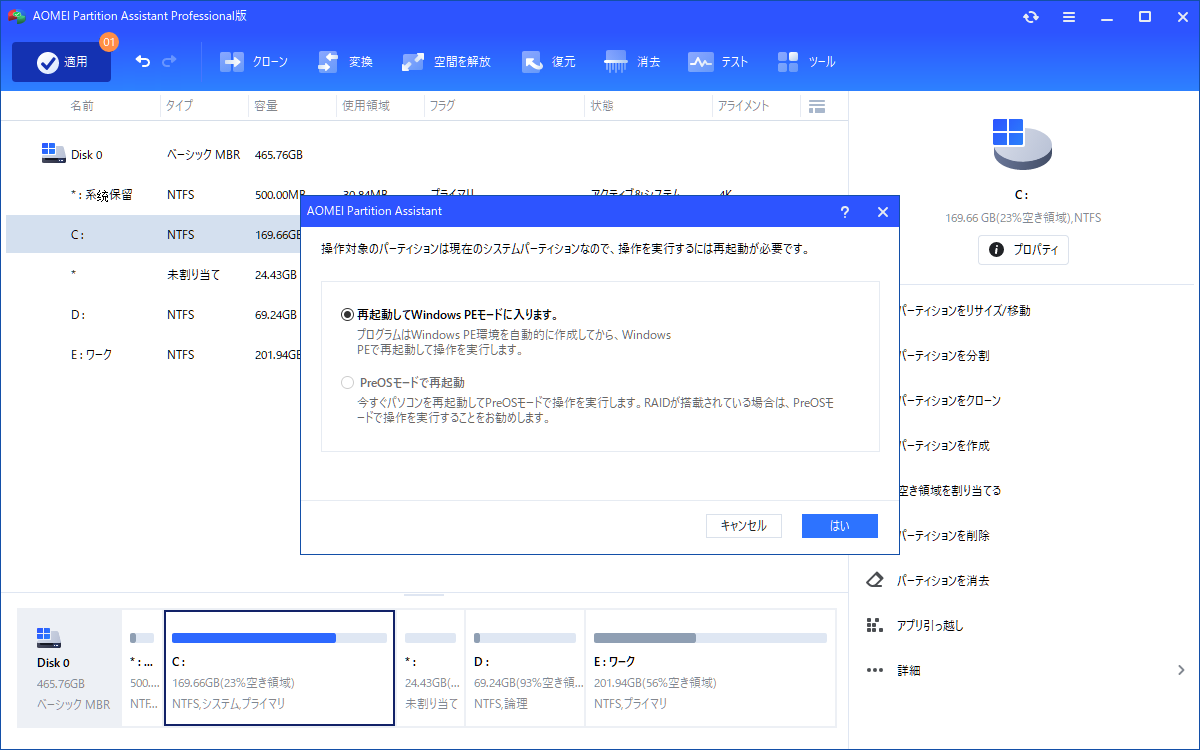
Task: Click パーティションをリサイズ/移動 option
Action: point(965,311)
